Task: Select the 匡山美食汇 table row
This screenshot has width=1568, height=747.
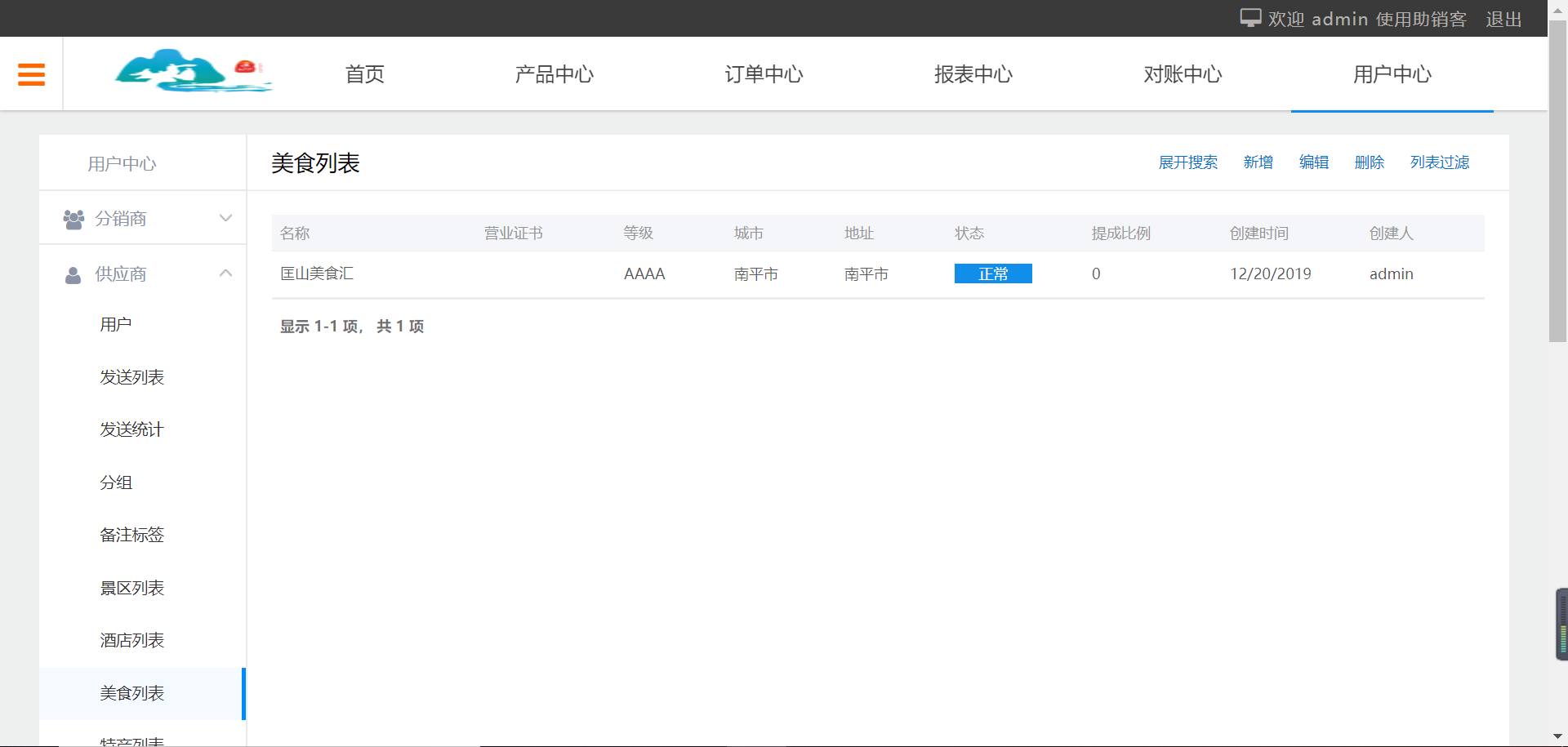Action: 317,274
